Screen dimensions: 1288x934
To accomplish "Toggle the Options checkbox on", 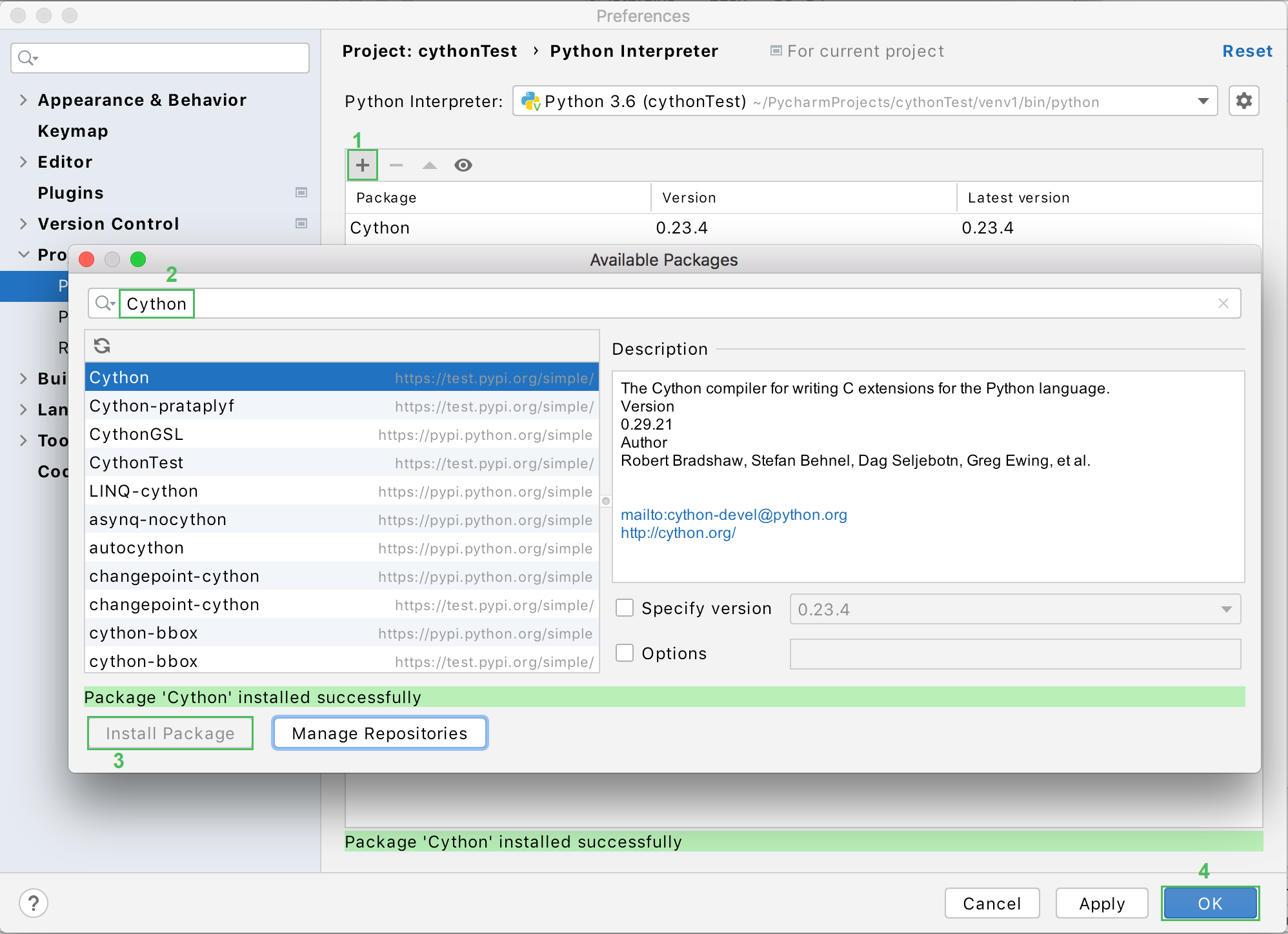I will (626, 654).
